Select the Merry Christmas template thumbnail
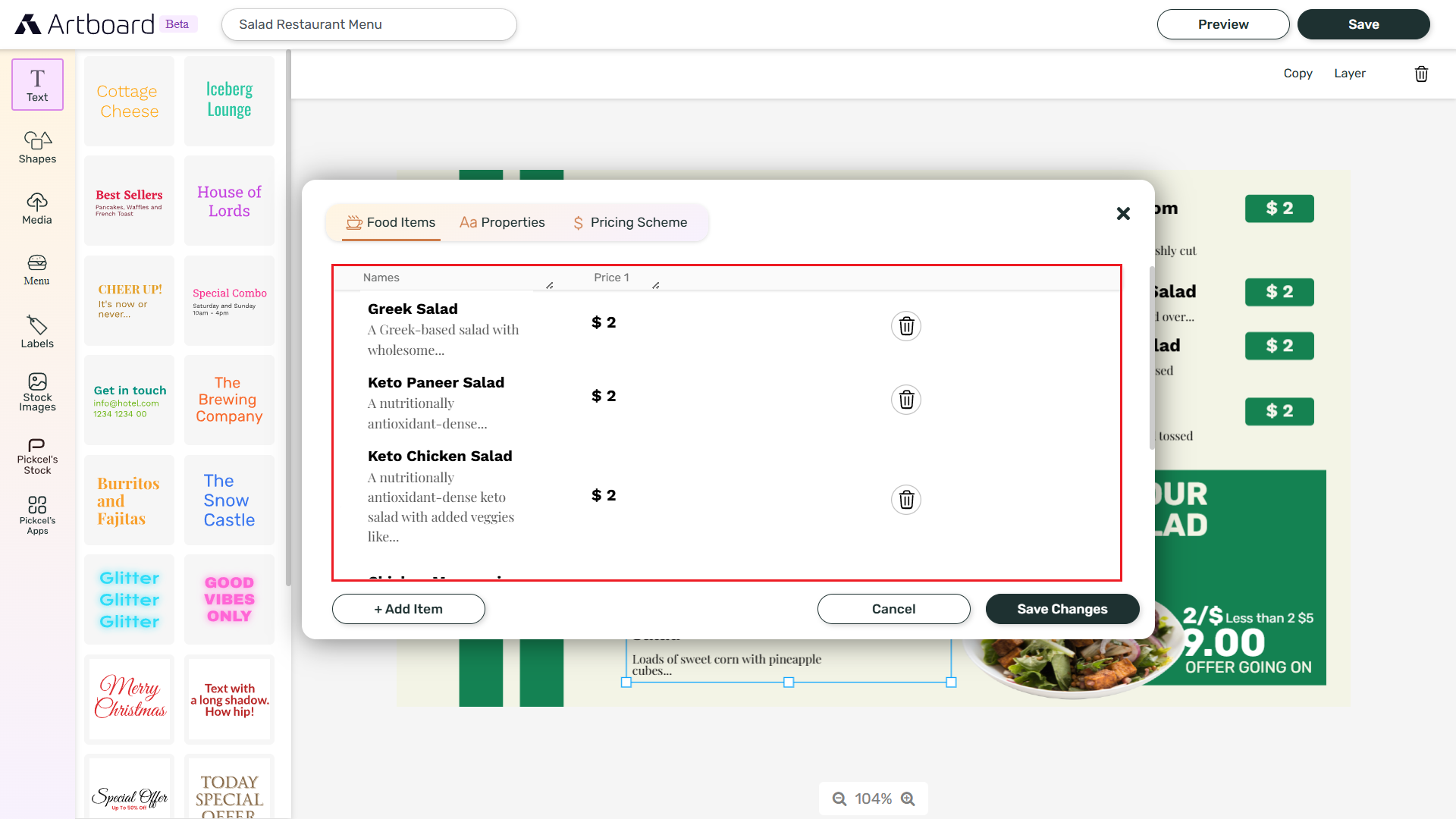The height and width of the screenshot is (819, 1456). coord(129,699)
